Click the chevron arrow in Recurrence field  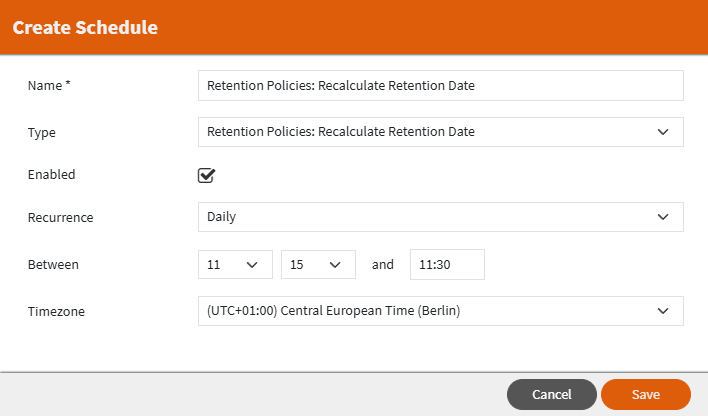(x=662, y=217)
